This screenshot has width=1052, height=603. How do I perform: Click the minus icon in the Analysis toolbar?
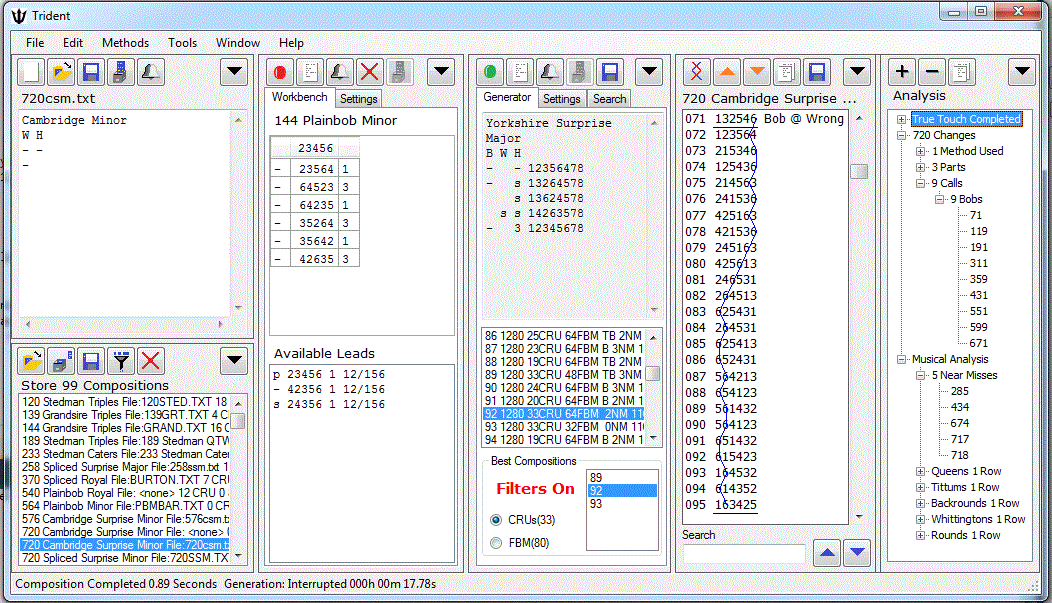tap(932, 72)
